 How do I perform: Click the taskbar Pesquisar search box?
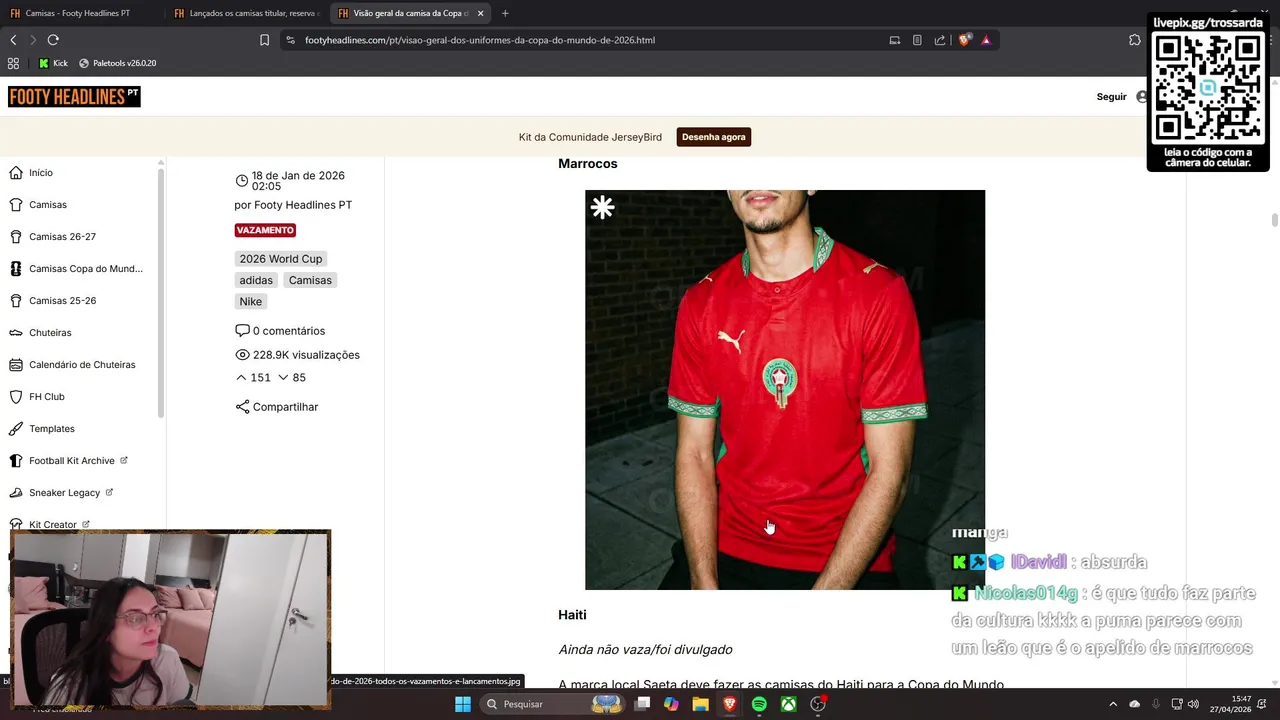(x=555, y=704)
